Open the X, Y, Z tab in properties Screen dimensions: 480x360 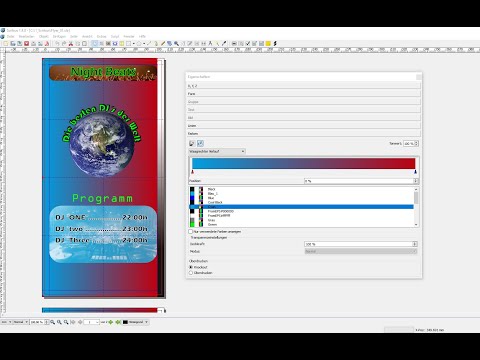[x=303, y=86]
